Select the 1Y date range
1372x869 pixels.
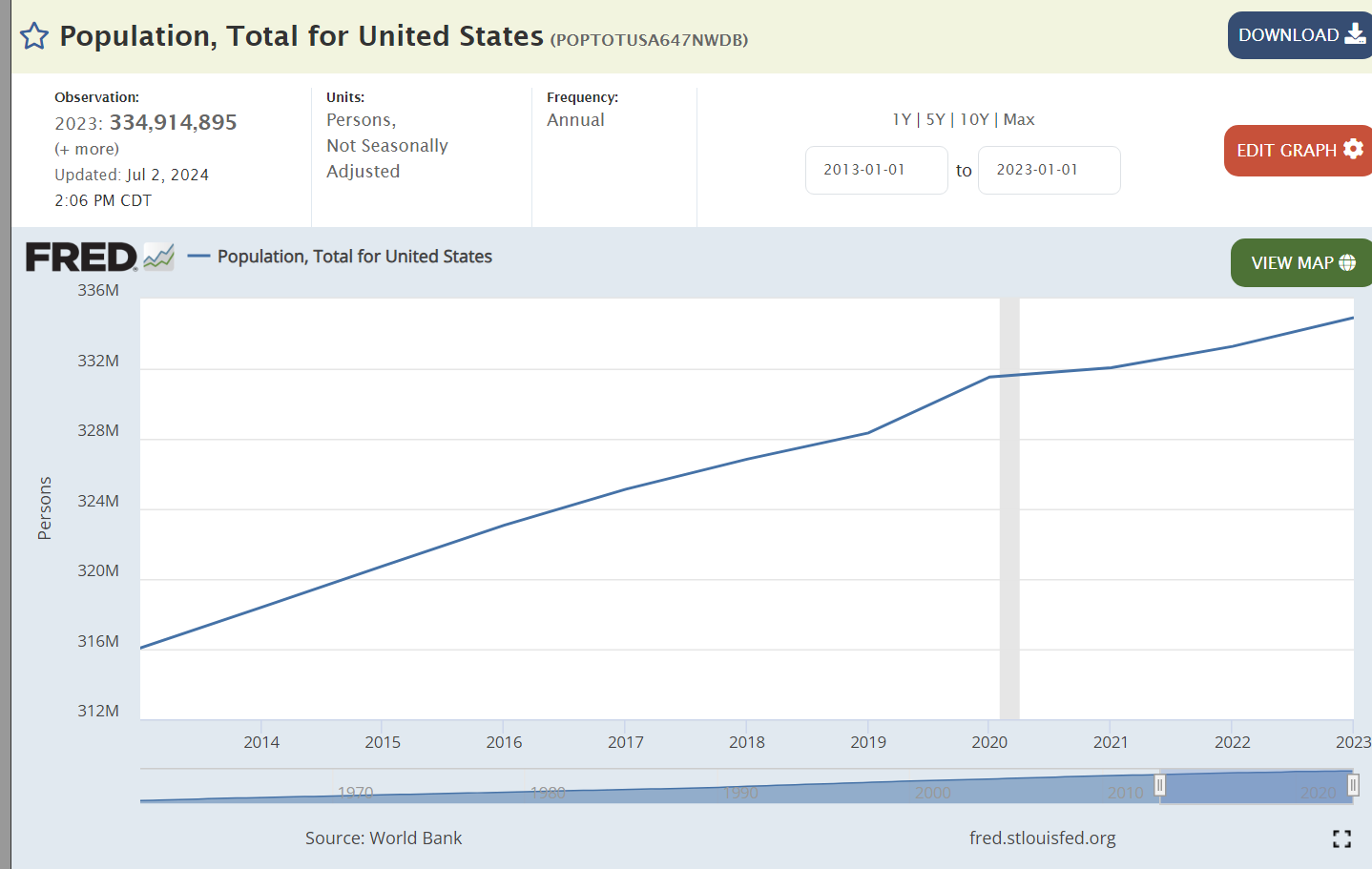point(901,119)
